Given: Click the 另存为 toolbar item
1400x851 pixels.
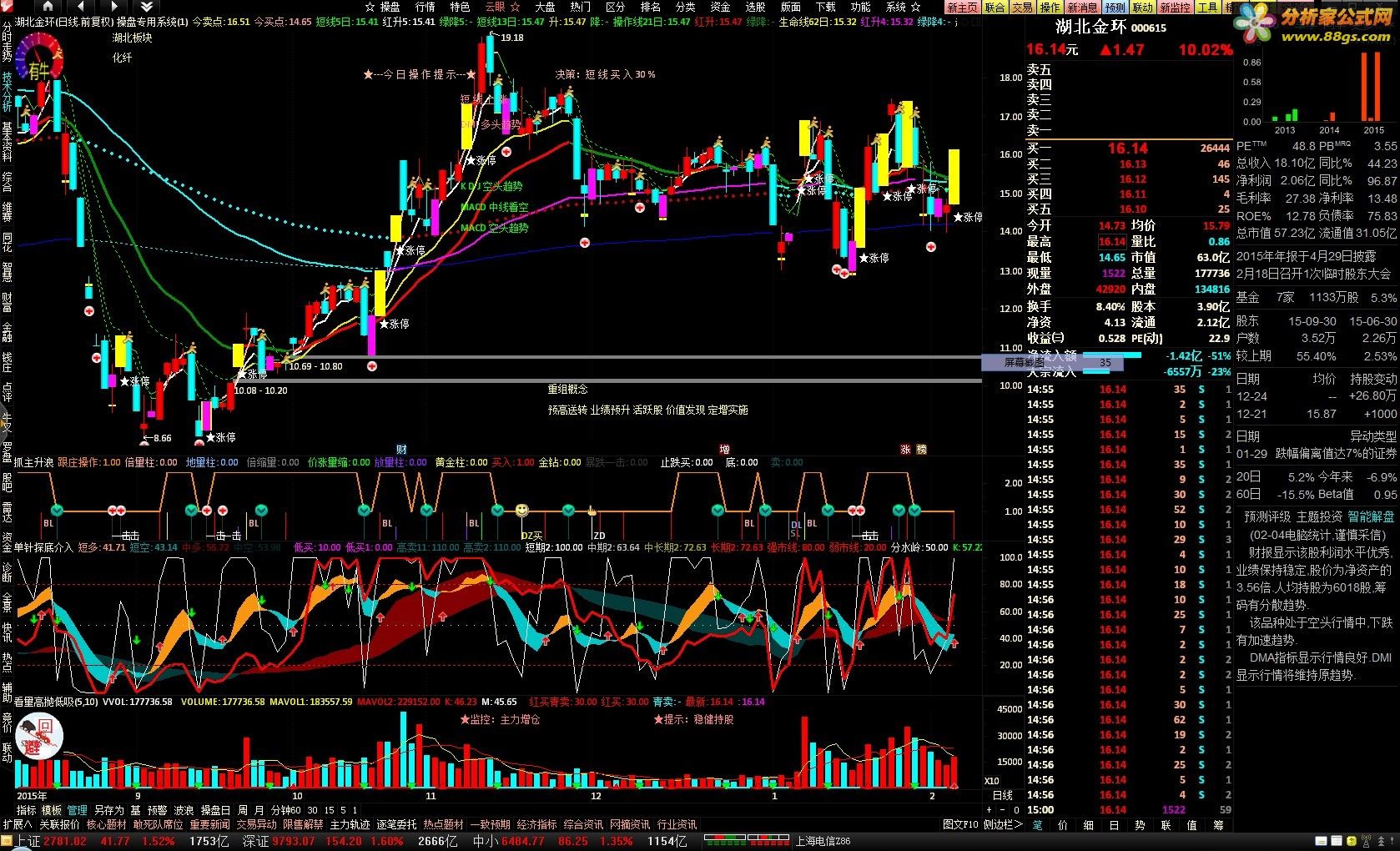Looking at the screenshot, I should 109,810.
